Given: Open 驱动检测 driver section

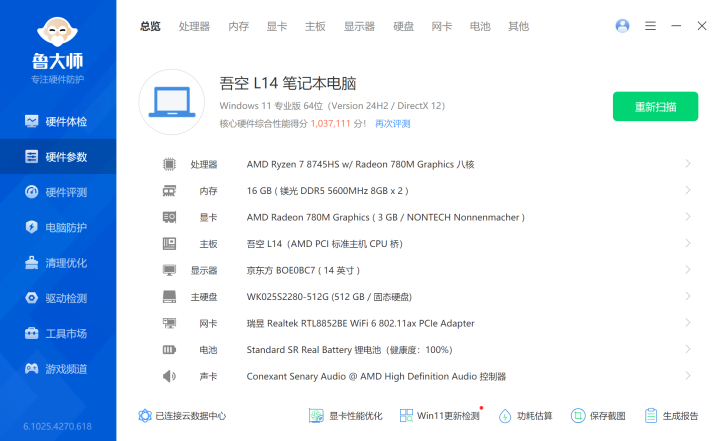Looking at the screenshot, I should click(x=58, y=298).
